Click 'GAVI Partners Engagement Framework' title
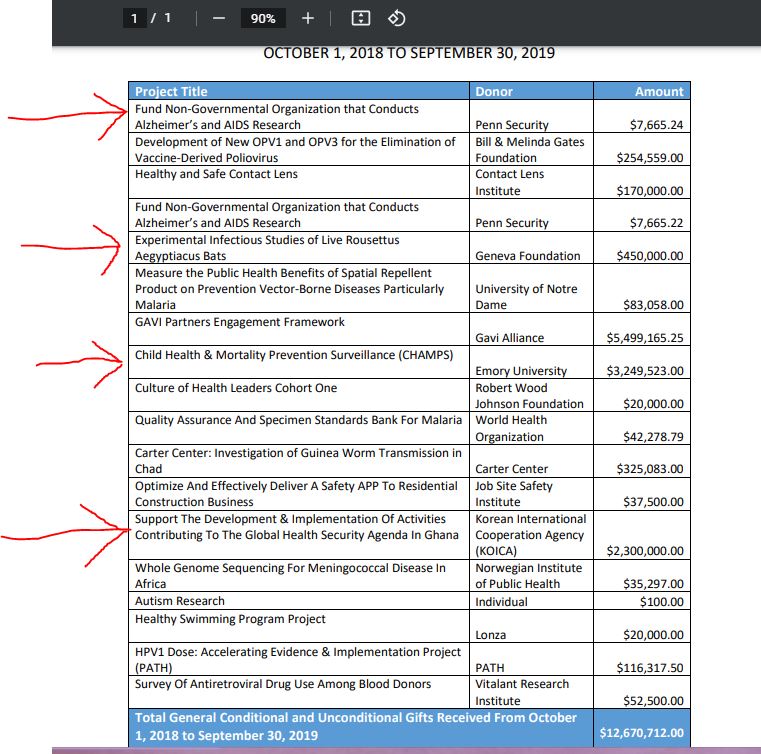Screen dimensions: 761x754 point(240,322)
